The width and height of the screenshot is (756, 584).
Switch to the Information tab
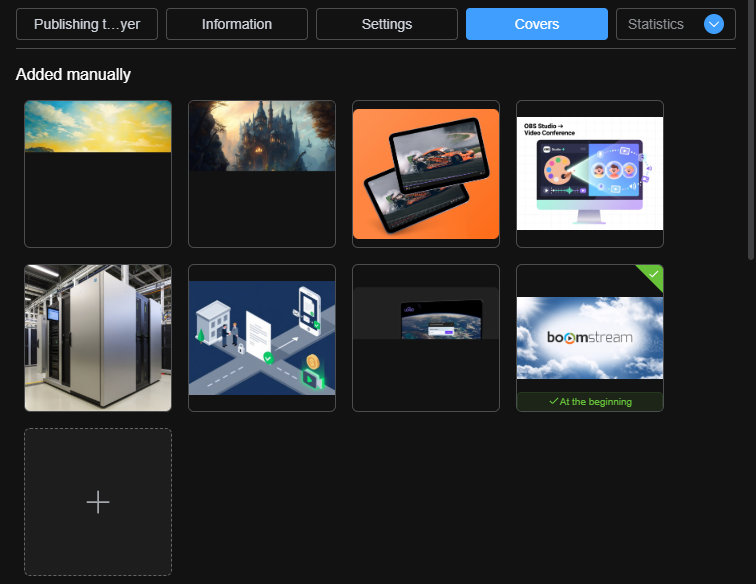point(237,24)
